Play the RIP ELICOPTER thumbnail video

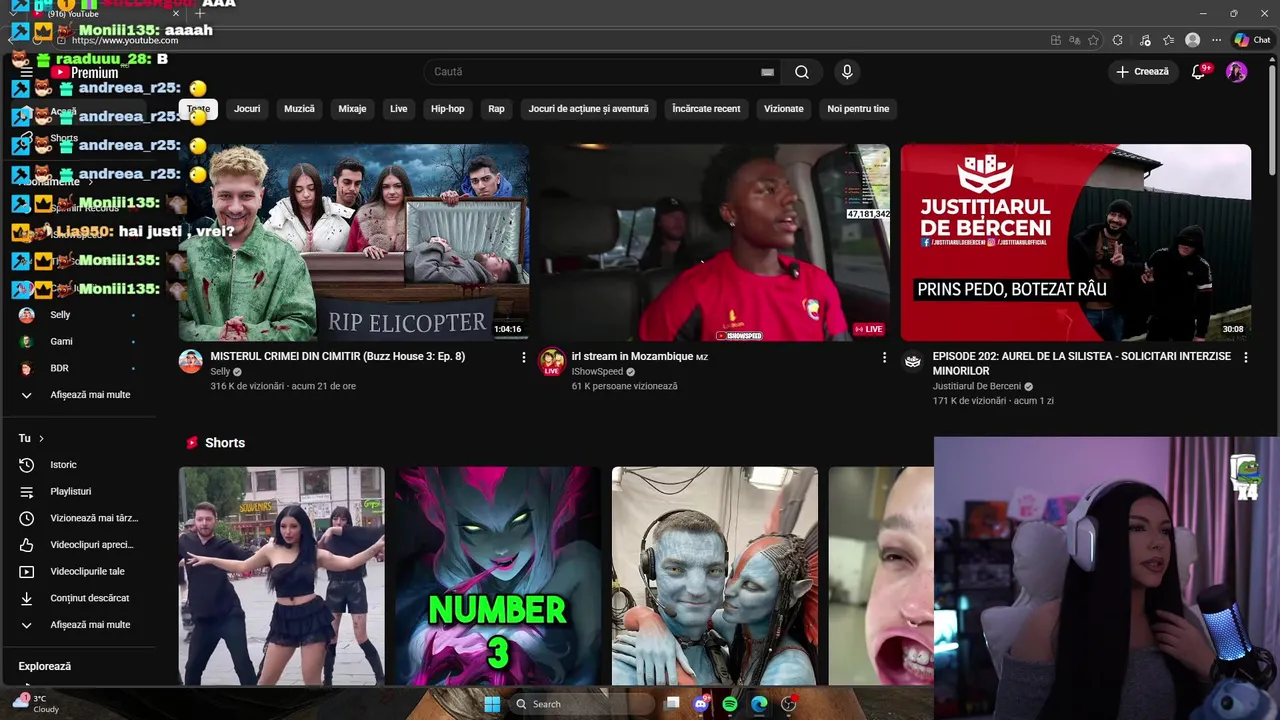354,243
